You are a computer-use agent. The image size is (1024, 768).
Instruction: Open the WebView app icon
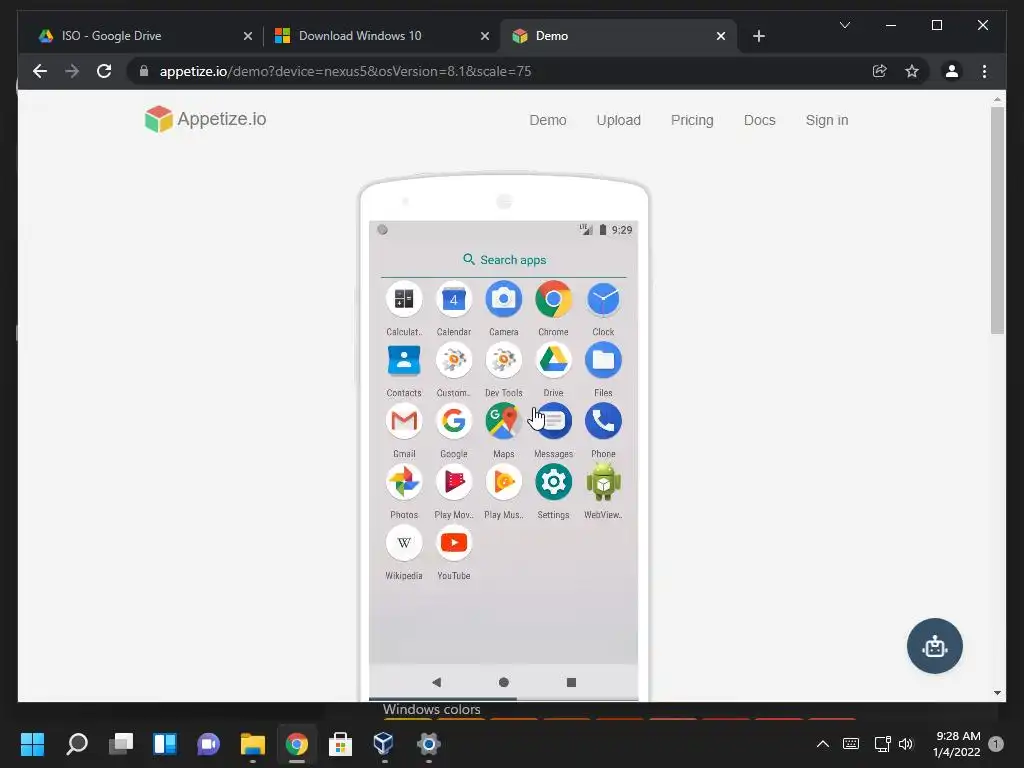click(x=603, y=482)
